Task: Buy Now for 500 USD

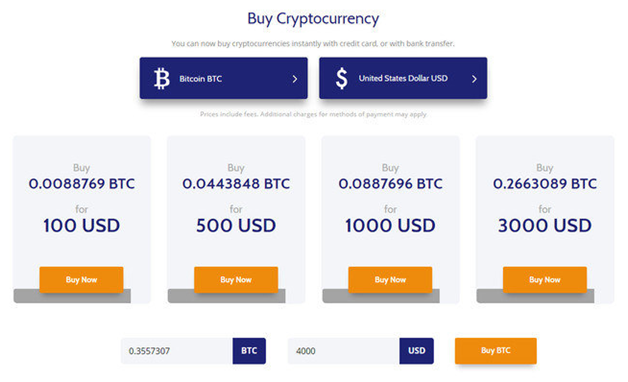Action: pos(236,279)
